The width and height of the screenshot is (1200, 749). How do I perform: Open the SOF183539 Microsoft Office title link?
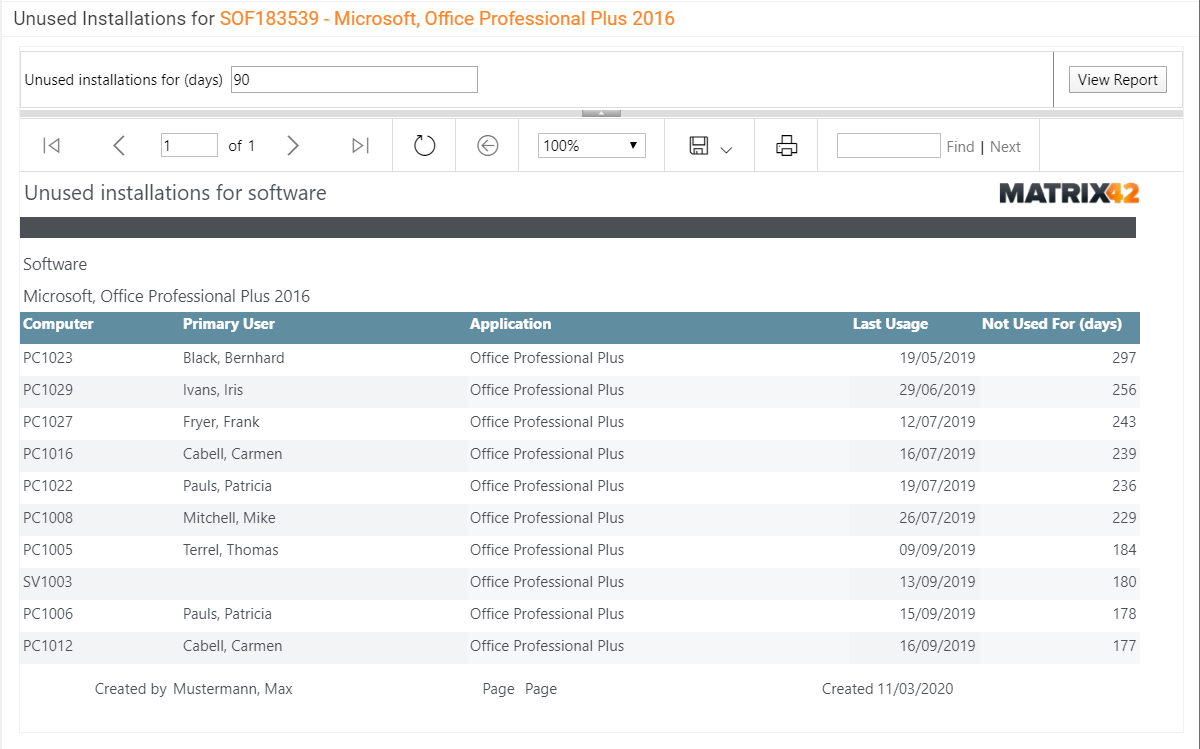(x=447, y=19)
